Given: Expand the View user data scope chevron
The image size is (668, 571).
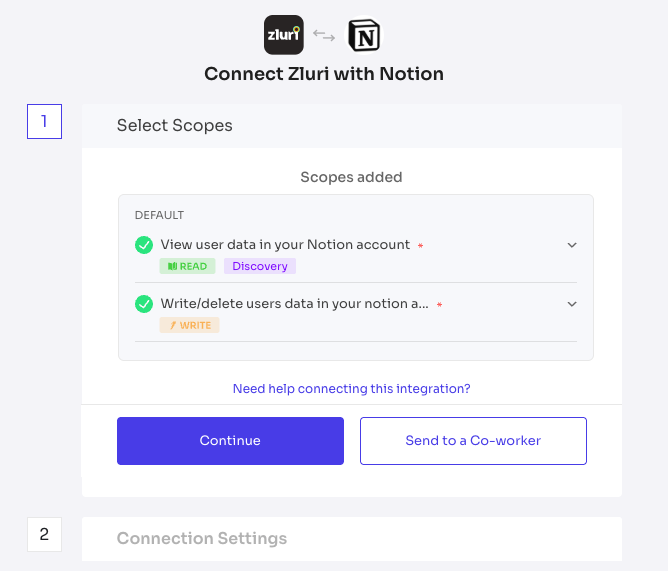Looking at the screenshot, I should pyautogui.click(x=572, y=245).
